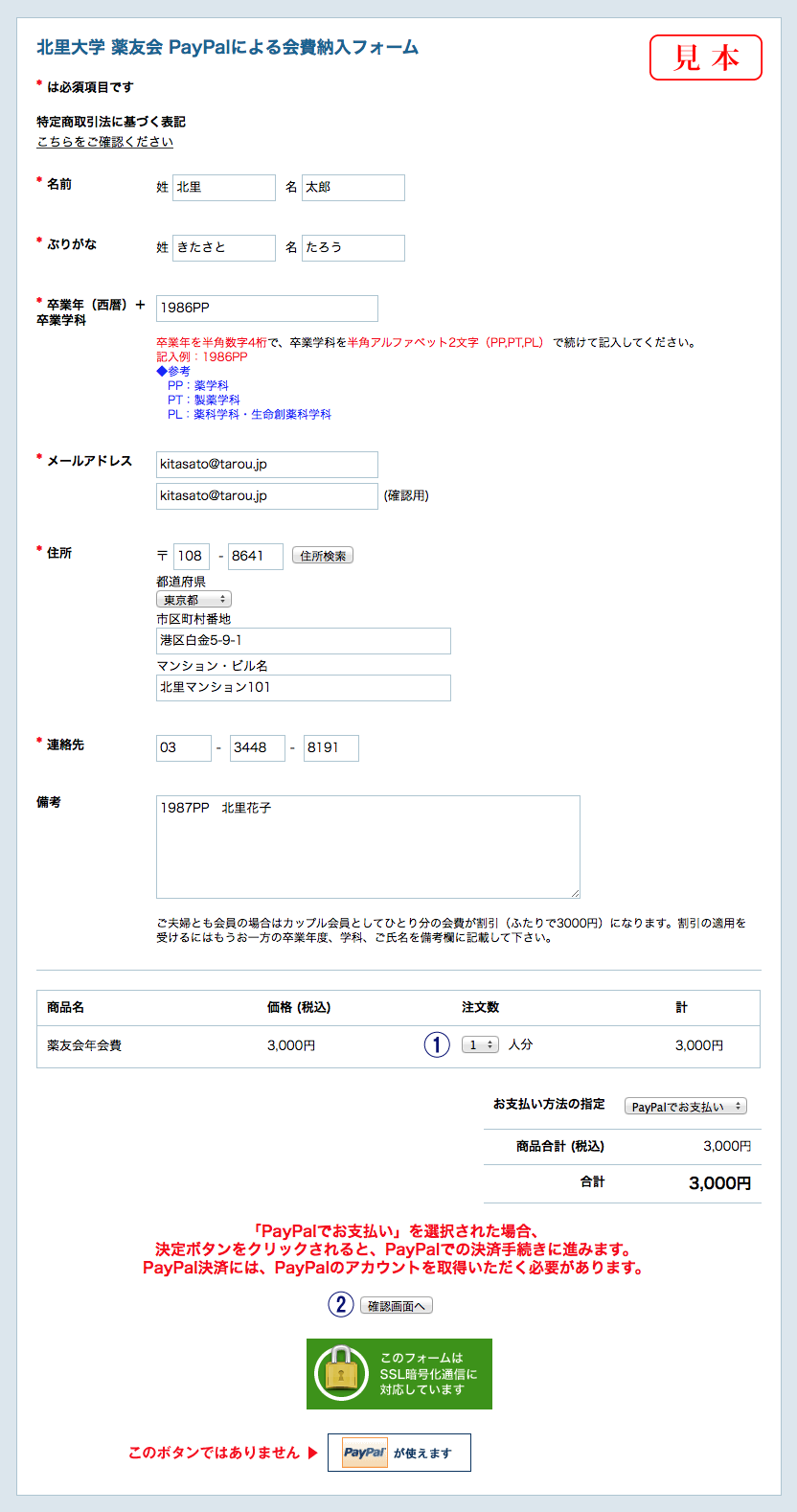Screen dimensions: 797x1512
Task: Select the graduation year field 1986PP
Action: [267, 309]
